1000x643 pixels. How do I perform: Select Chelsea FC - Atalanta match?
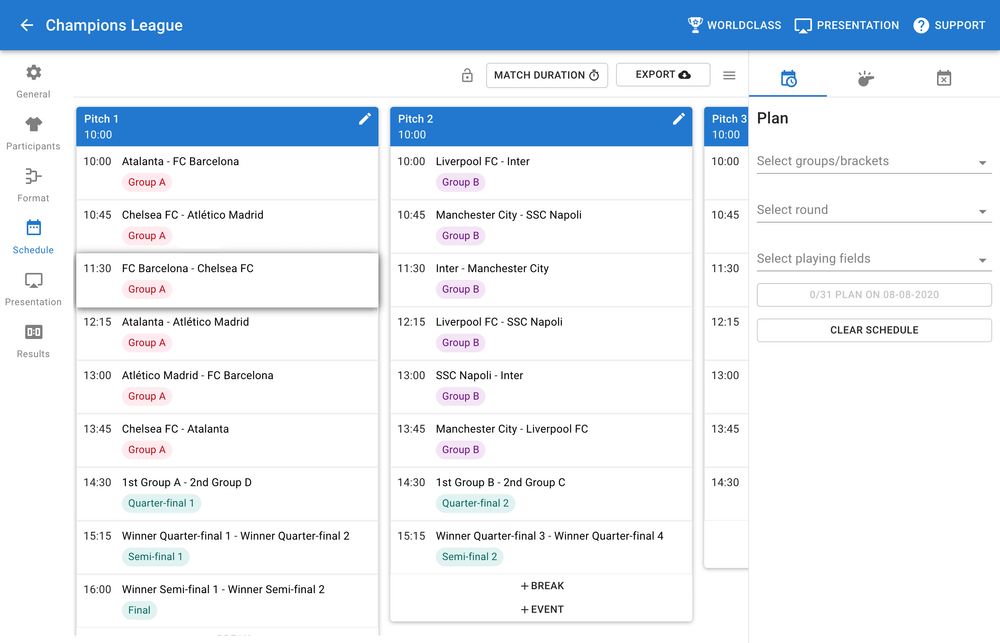(x=227, y=441)
